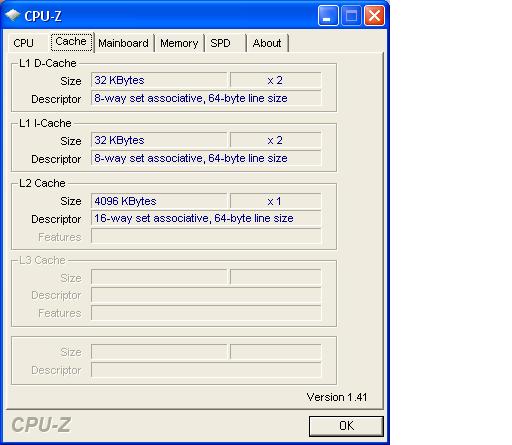Open the Mainboard tab

click(124, 43)
